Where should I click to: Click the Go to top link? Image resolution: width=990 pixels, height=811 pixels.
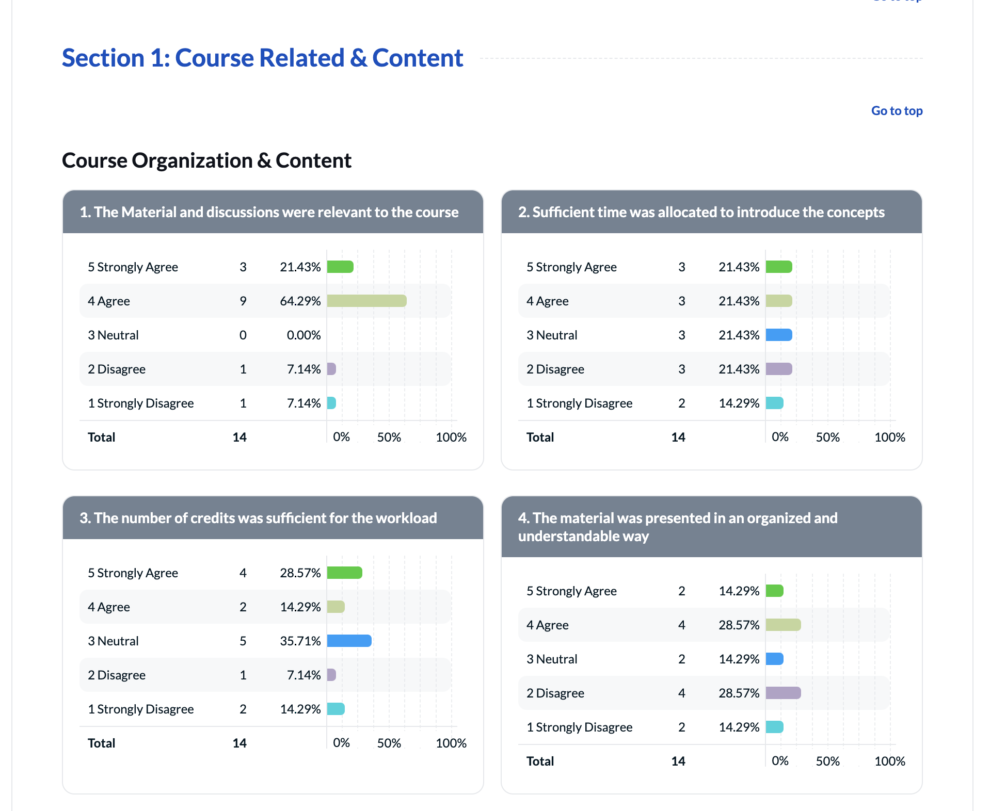pyautogui.click(x=897, y=111)
